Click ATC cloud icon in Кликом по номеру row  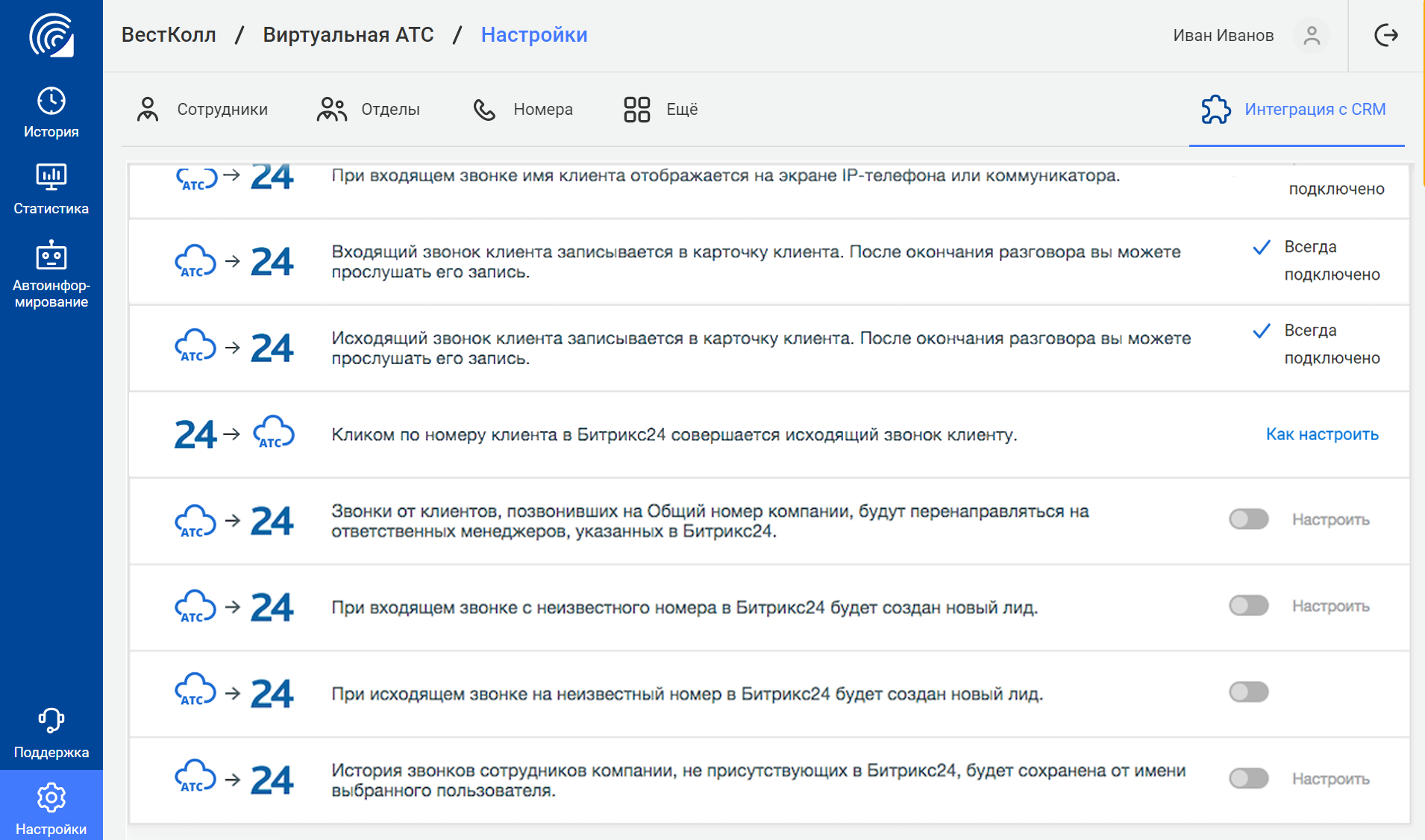(x=274, y=433)
